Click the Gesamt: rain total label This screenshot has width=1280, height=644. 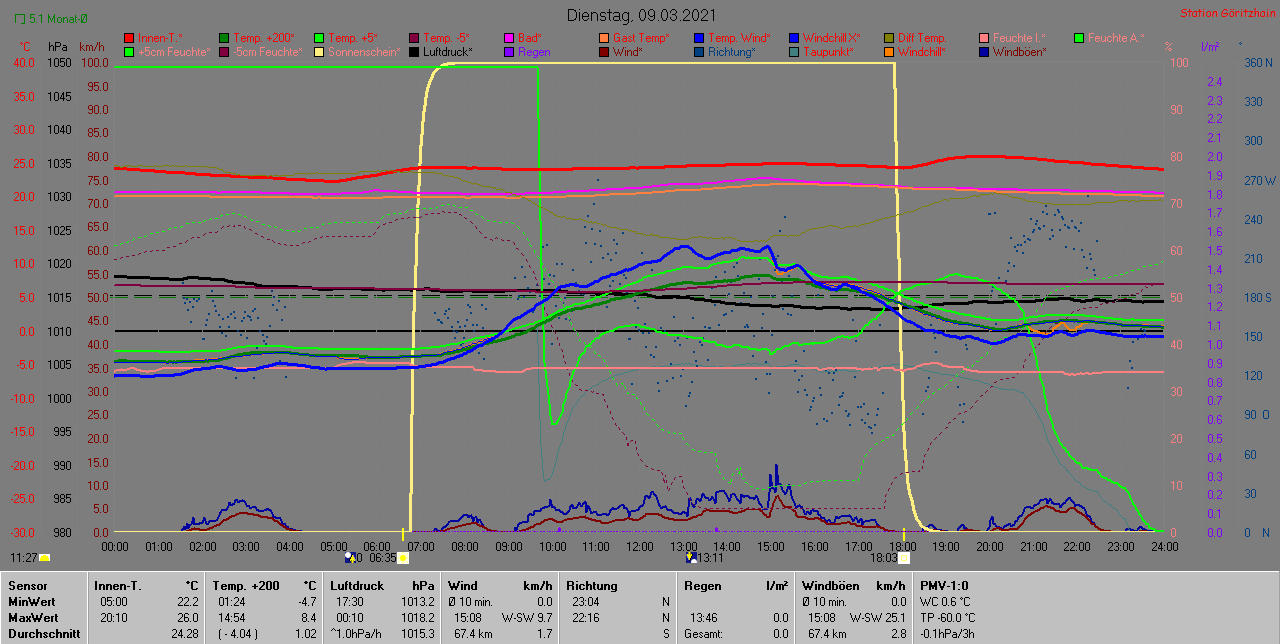point(703,634)
